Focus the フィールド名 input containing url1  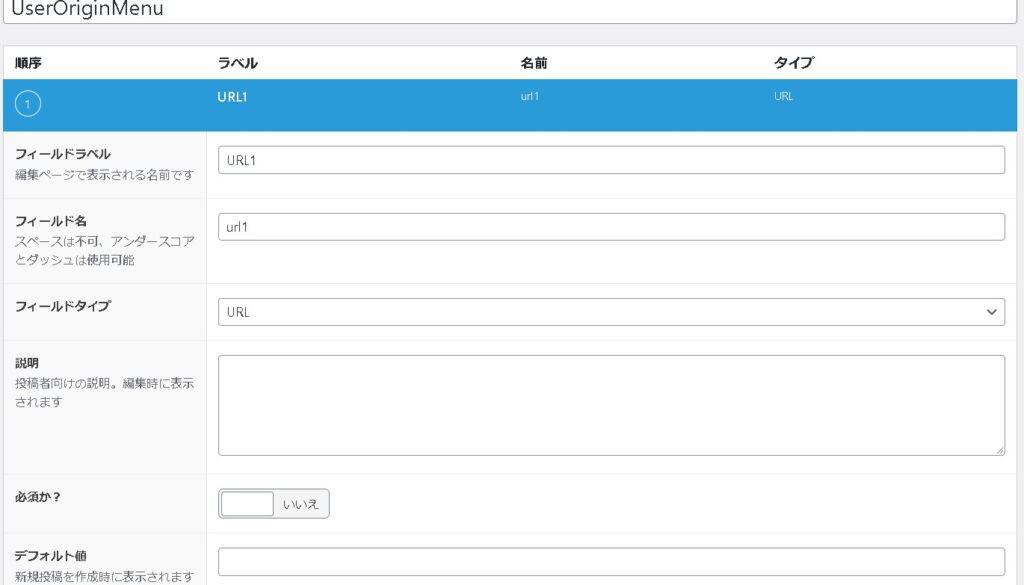click(x=610, y=227)
